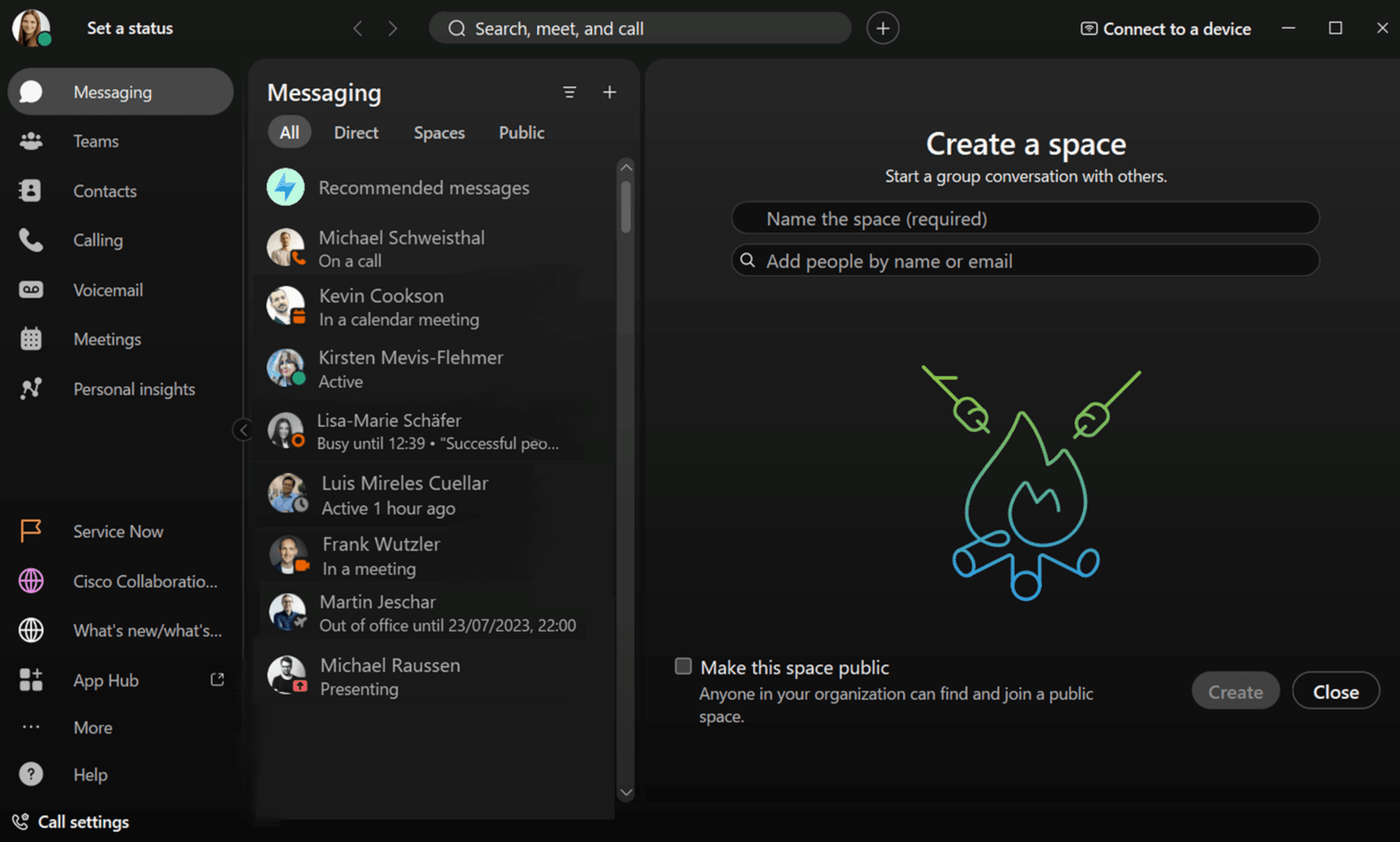Open the Messaging filter icon
The image size is (1400, 842).
569,92
